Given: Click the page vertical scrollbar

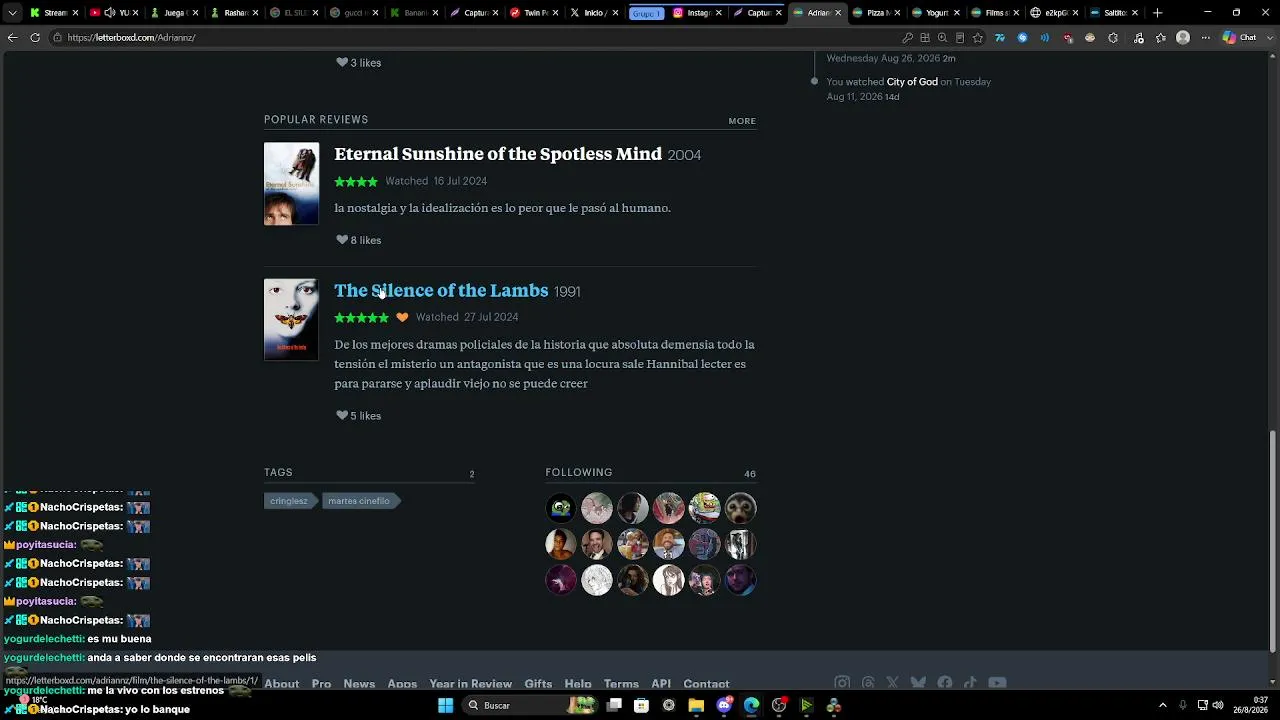Looking at the screenshot, I should [x=1273, y=541].
